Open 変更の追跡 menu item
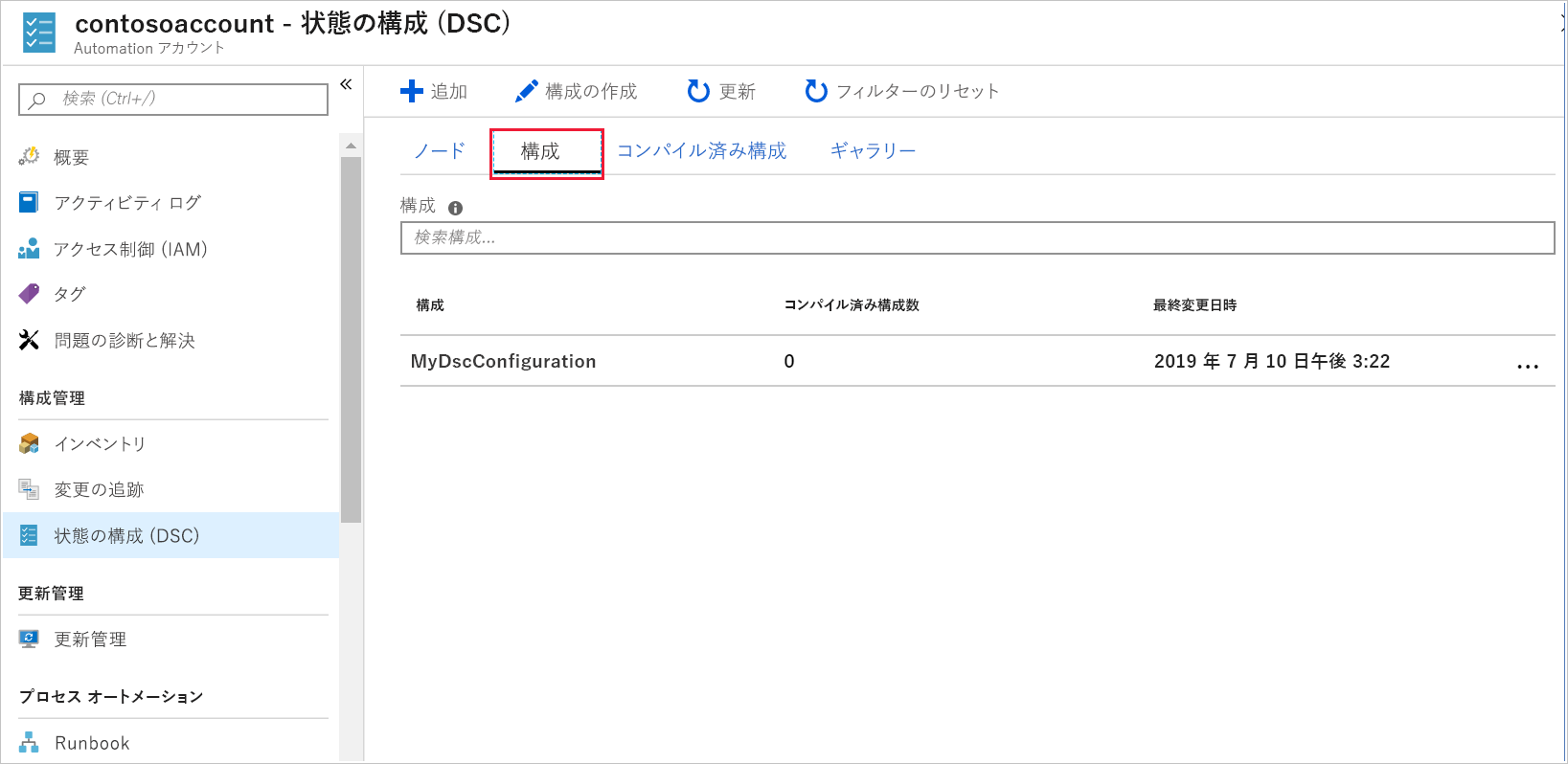1568x764 pixels. (172, 489)
